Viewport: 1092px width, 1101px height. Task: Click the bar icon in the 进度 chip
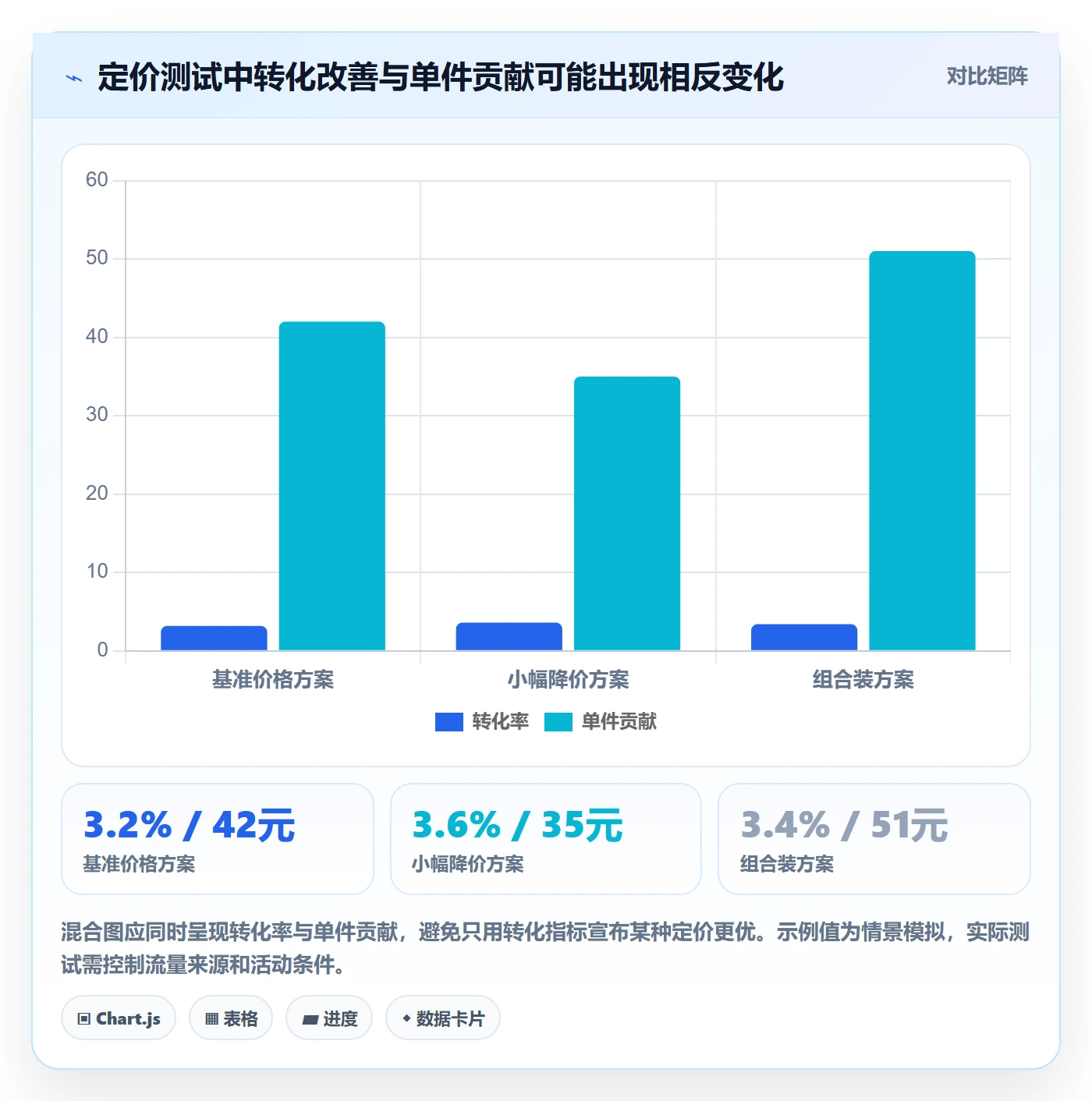coord(310,1020)
